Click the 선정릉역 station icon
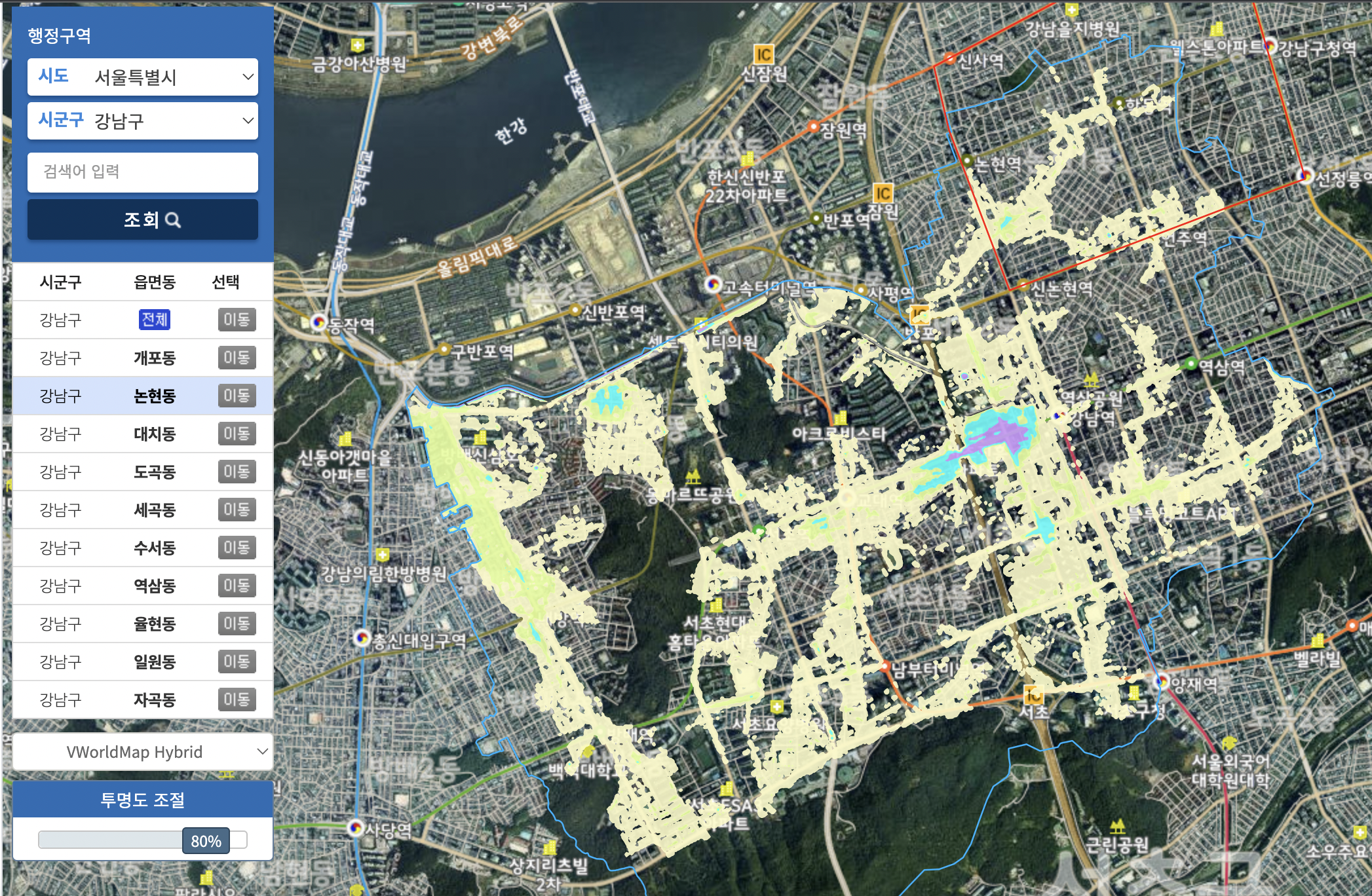This screenshot has height=896, width=1372. [x=1306, y=176]
